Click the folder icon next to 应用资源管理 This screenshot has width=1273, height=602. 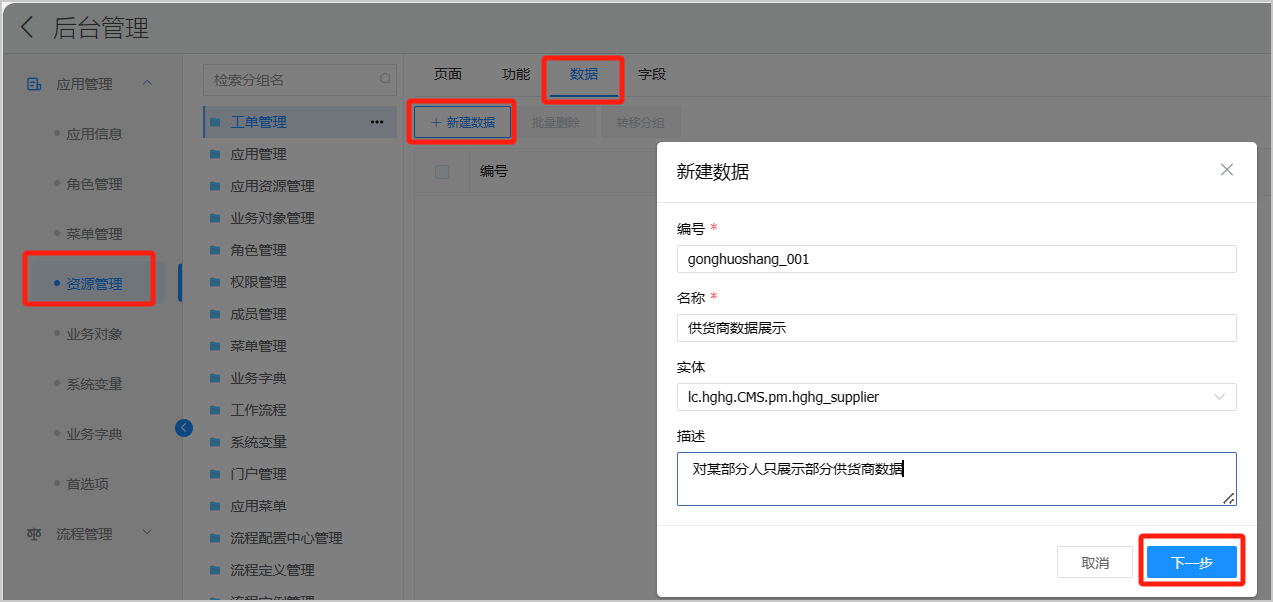(x=215, y=186)
